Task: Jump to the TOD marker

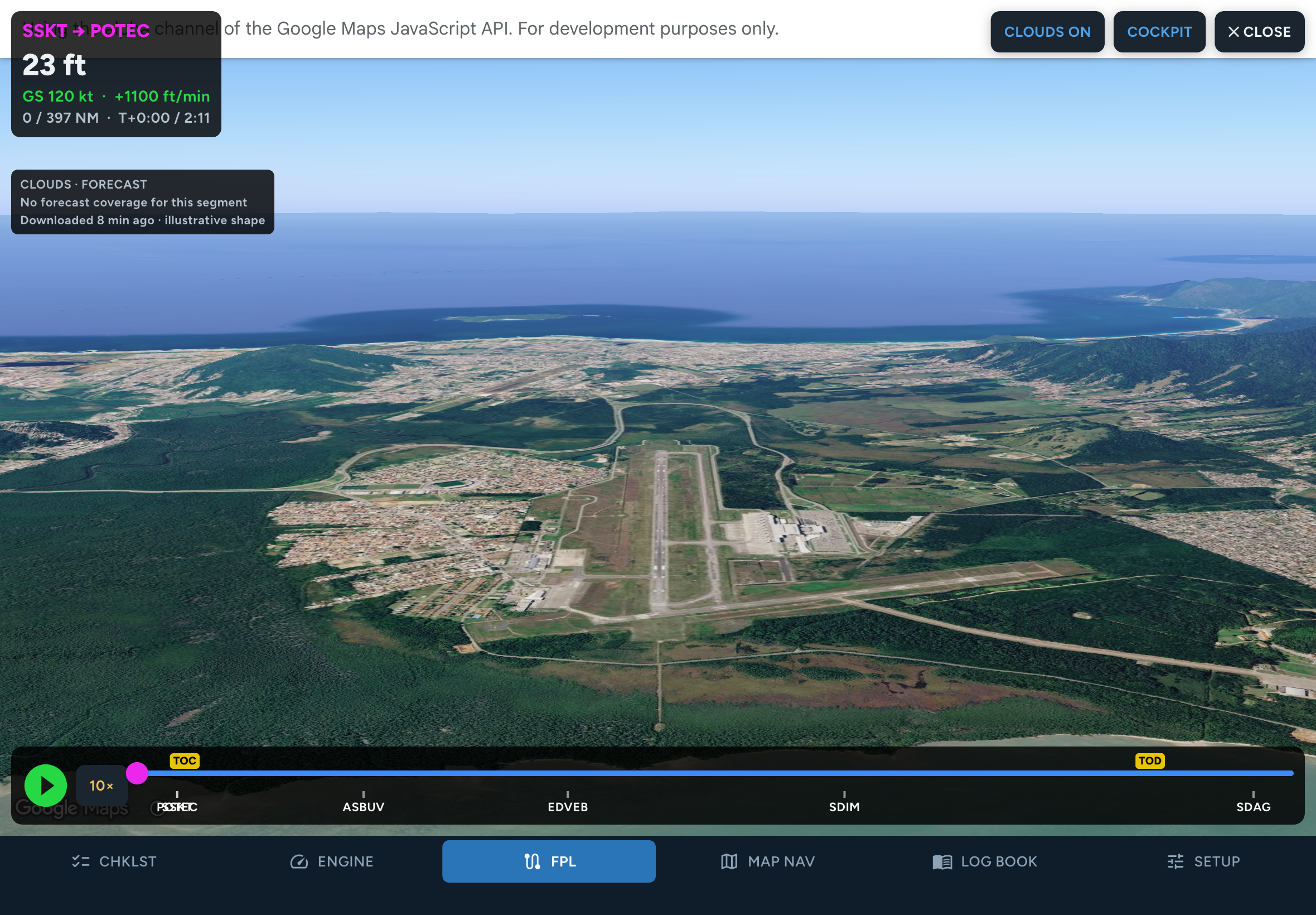Action: (1150, 761)
